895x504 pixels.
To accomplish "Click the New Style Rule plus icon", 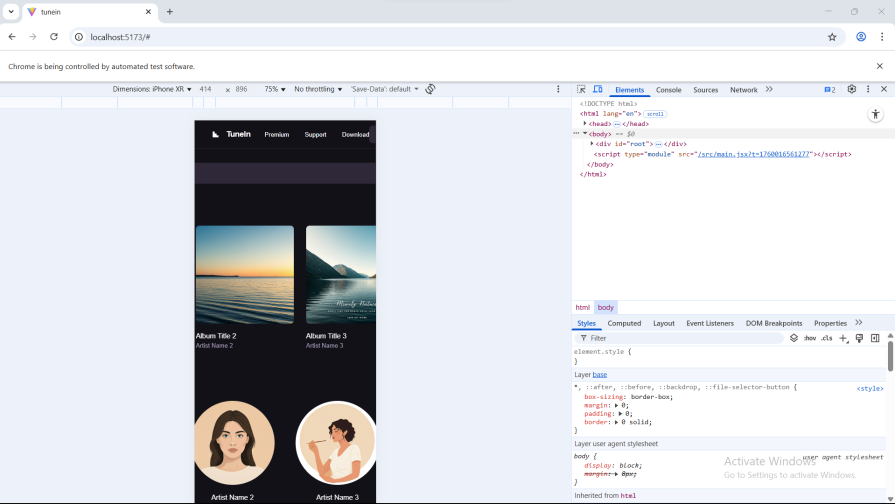I will tap(843, 338).
